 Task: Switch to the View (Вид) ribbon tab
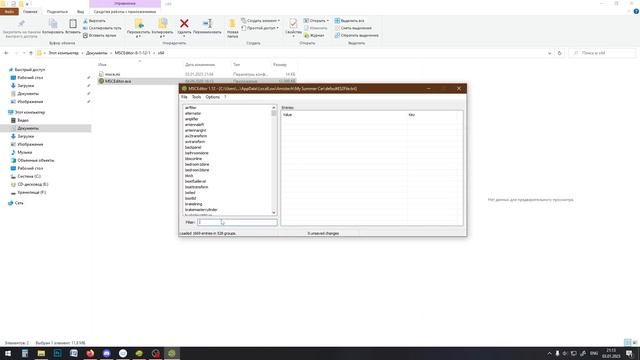click(x=80, y=12)
